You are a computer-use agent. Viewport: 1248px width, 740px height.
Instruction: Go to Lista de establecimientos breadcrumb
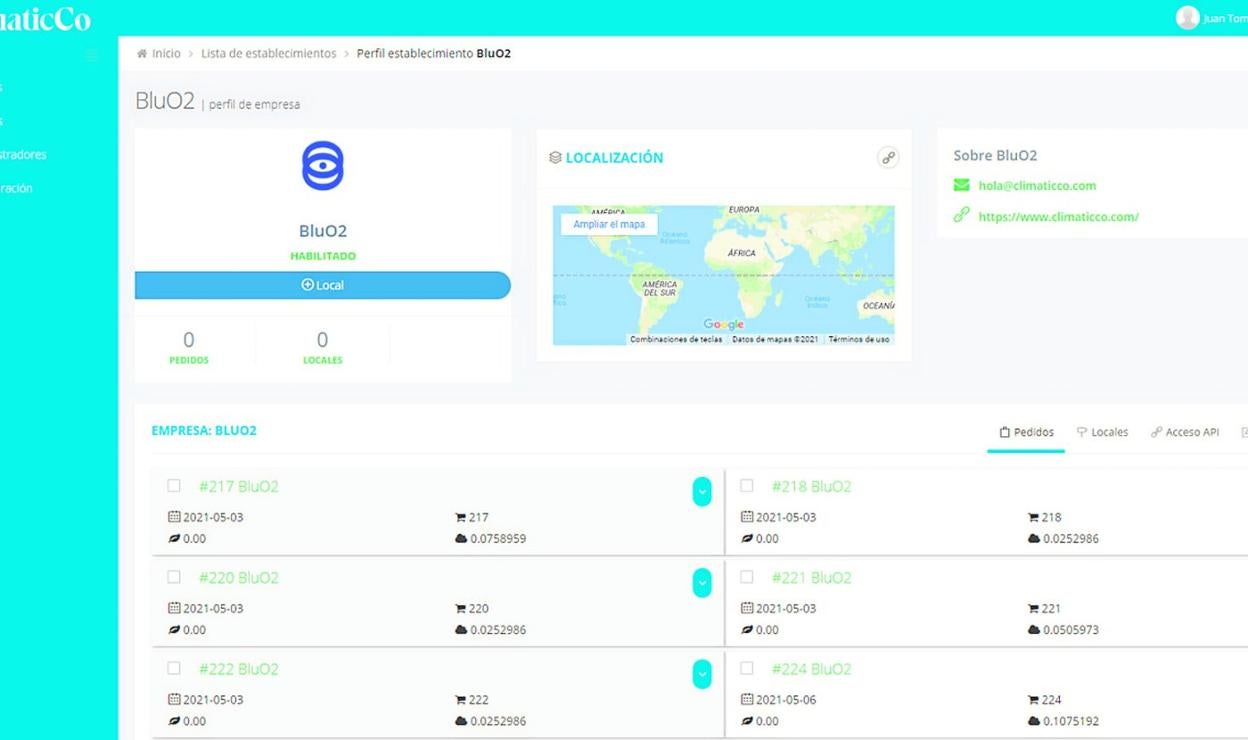click(x=268, y=54)
